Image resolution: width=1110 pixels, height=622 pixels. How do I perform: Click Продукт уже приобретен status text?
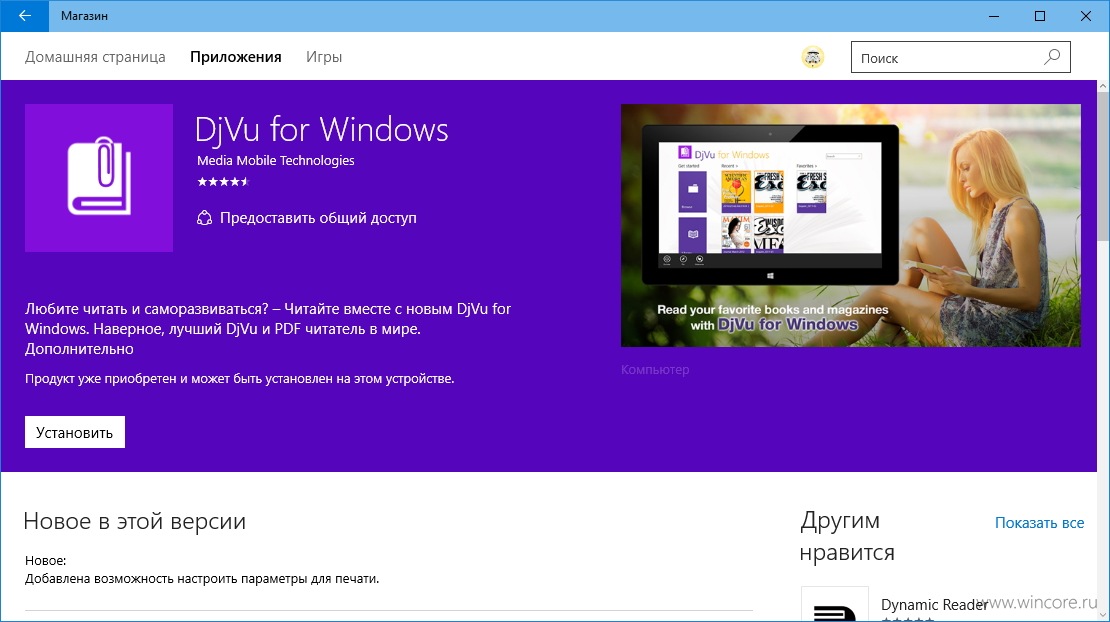pyautogui.click(x=239, y=379)
